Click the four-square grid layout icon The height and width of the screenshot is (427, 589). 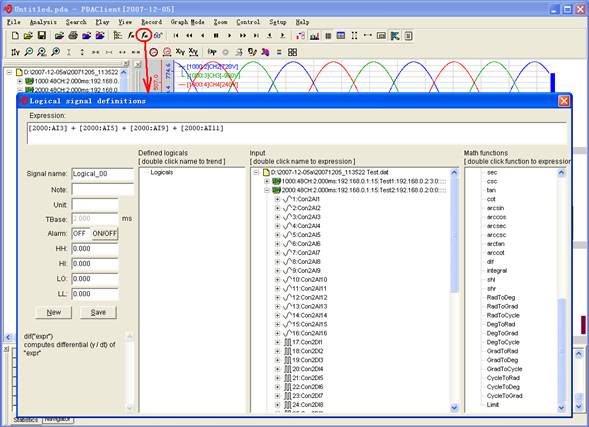point(292,52)
